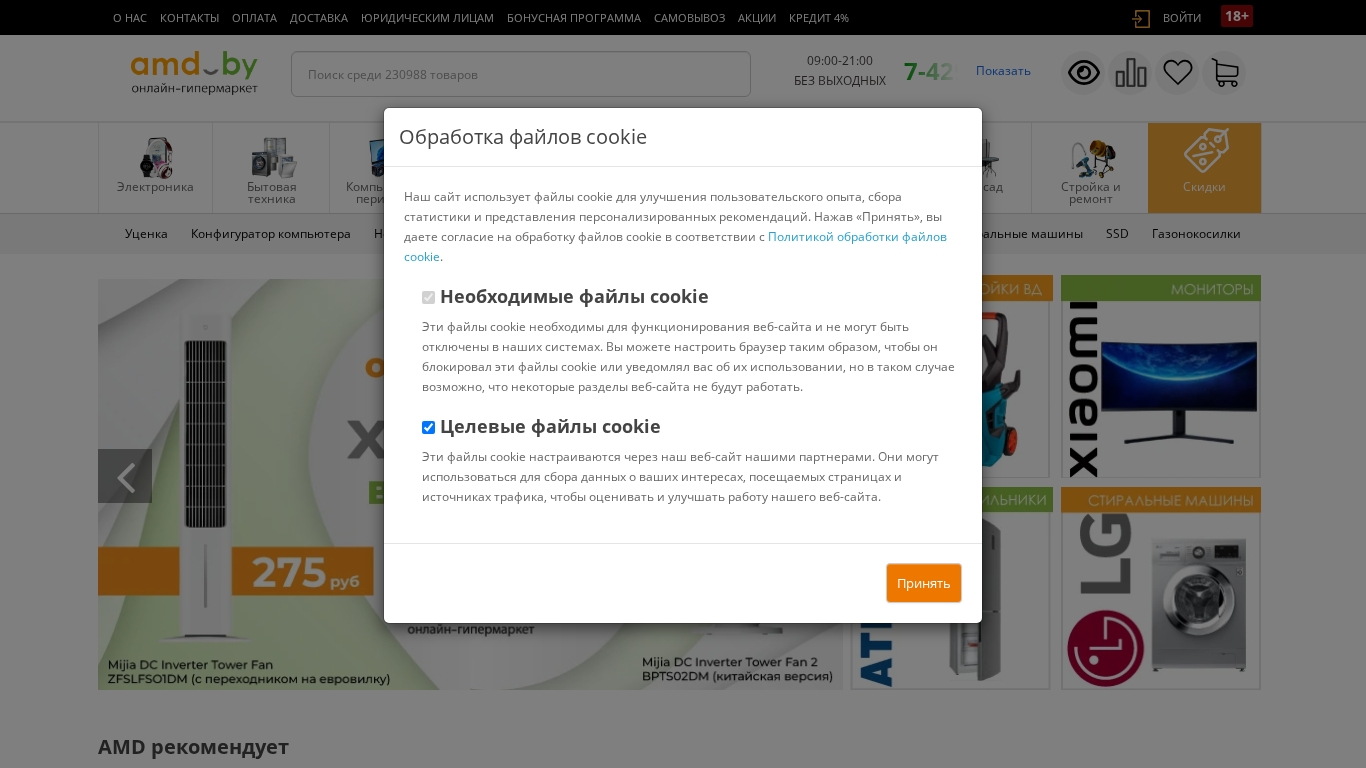
Task: Click Показать phone number link
Action: tap(1003, 70)
